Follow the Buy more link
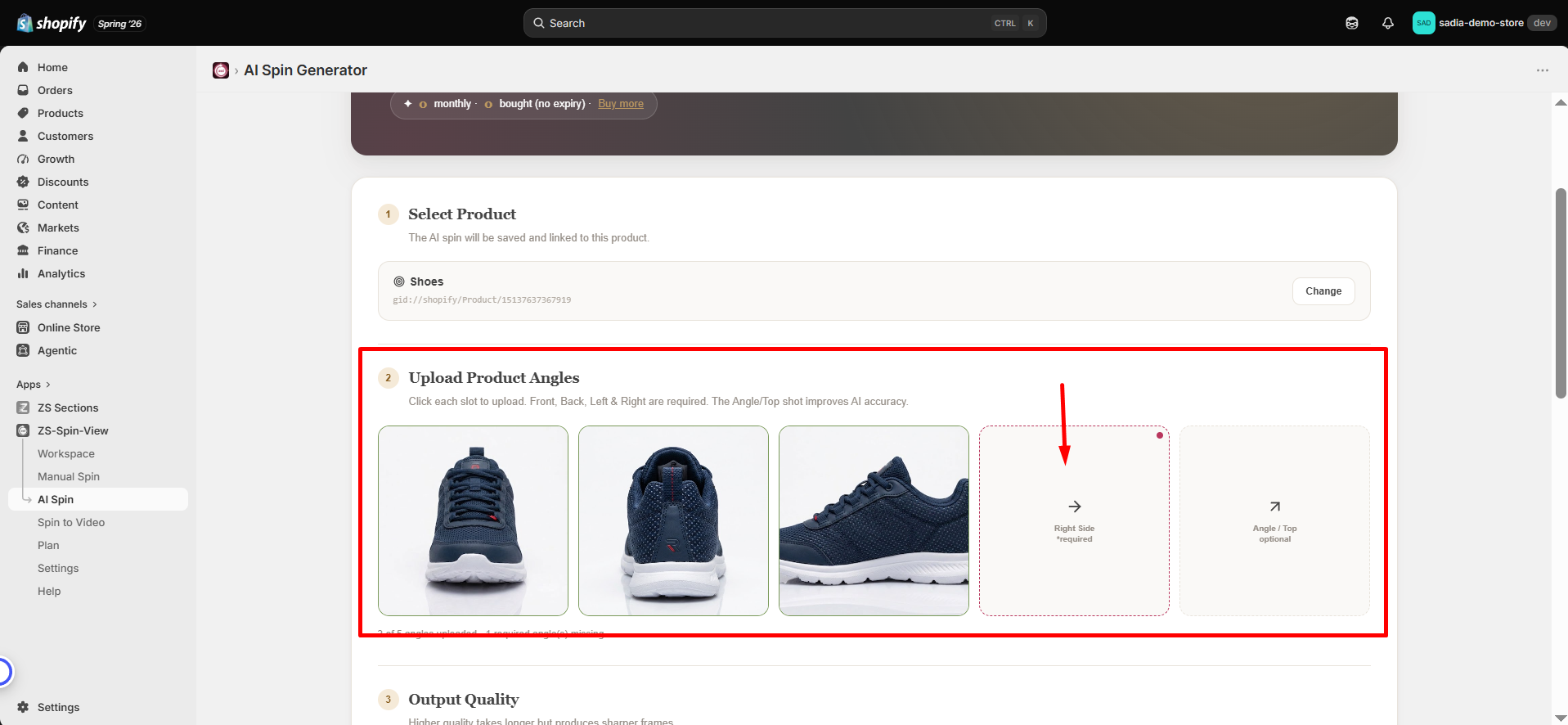This screenshot has width=1568, height=725. 621,104
